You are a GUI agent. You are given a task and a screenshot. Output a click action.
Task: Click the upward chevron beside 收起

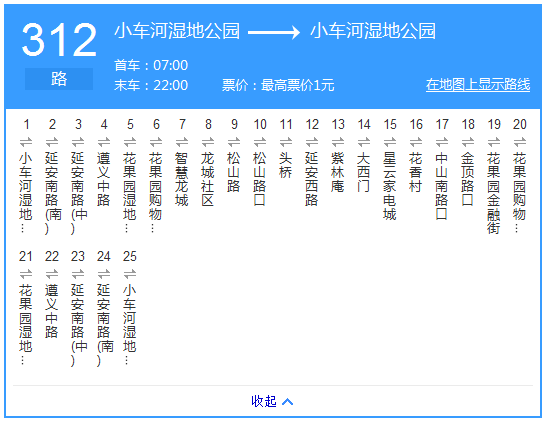287,402
